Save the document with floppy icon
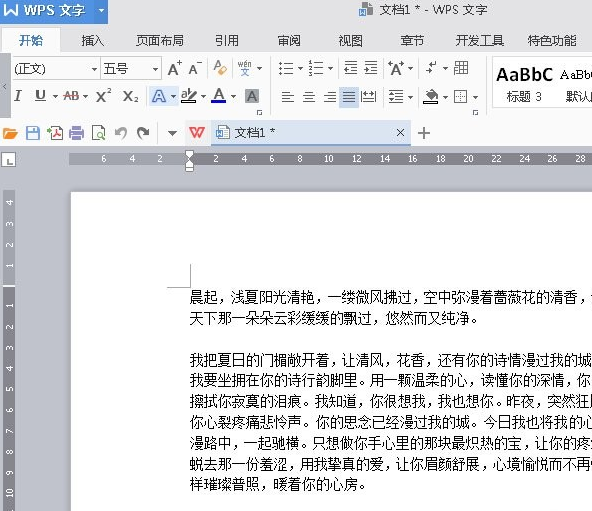This screenshot has width=592, height=511. 33,133
